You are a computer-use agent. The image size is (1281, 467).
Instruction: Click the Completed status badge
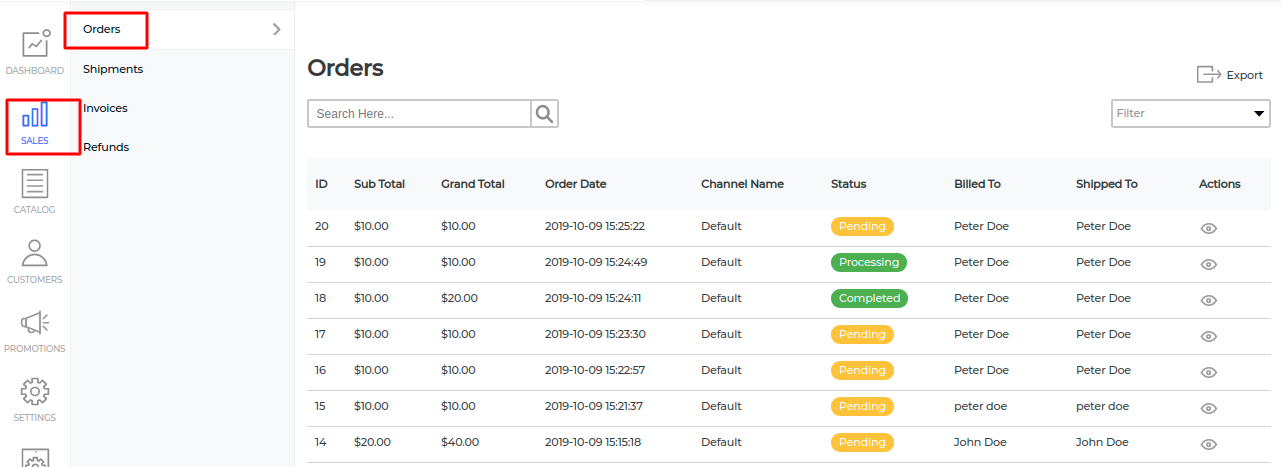point(869,298)
